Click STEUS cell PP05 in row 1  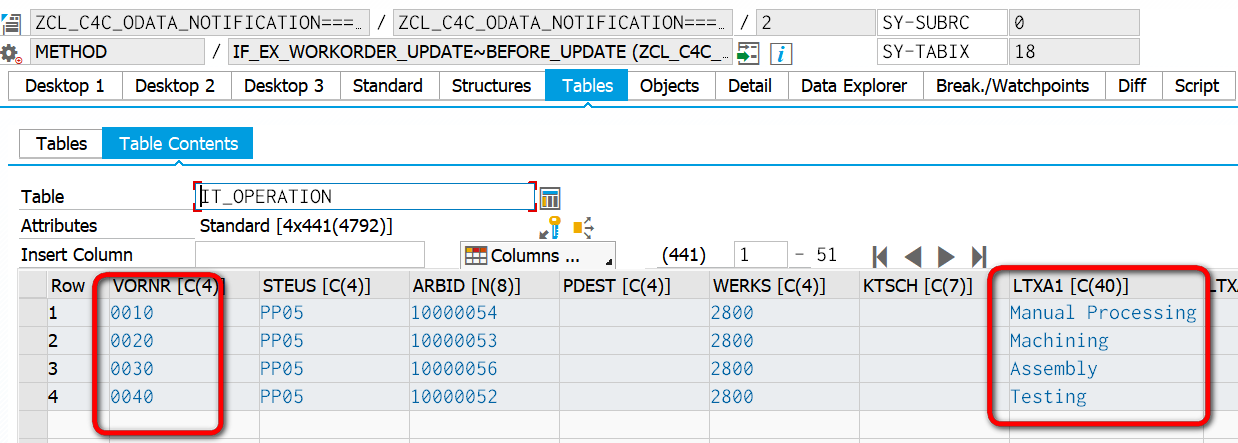pos(334,313)
